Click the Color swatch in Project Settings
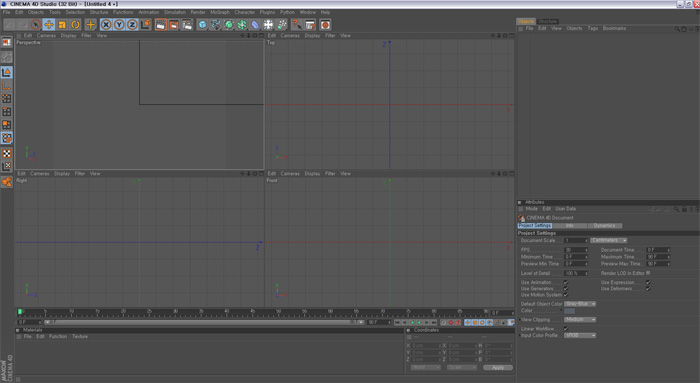The width and height of the screenshot is (700, 383). tap(569, 311)
